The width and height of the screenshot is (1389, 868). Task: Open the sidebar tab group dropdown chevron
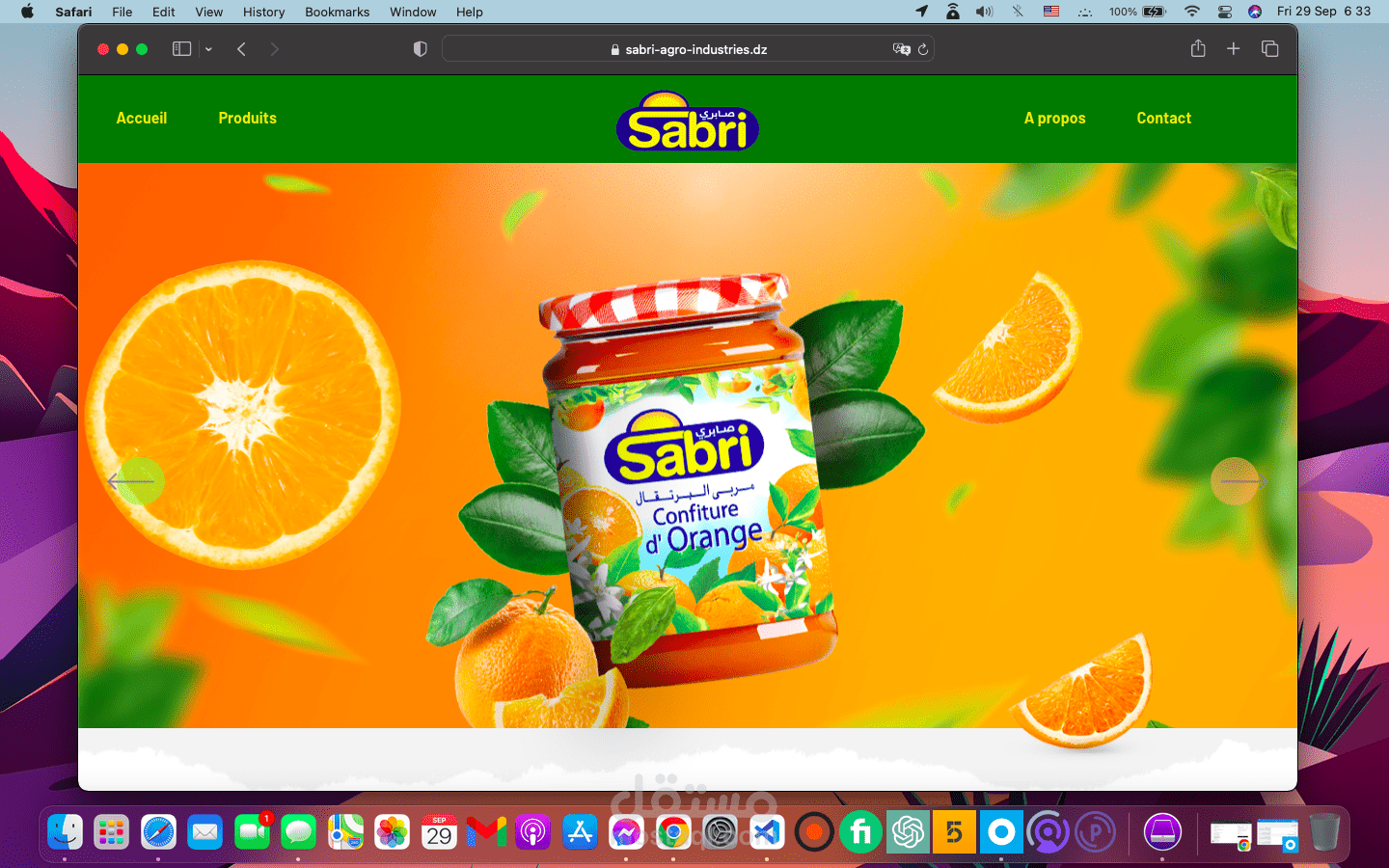tap(208, 49)
